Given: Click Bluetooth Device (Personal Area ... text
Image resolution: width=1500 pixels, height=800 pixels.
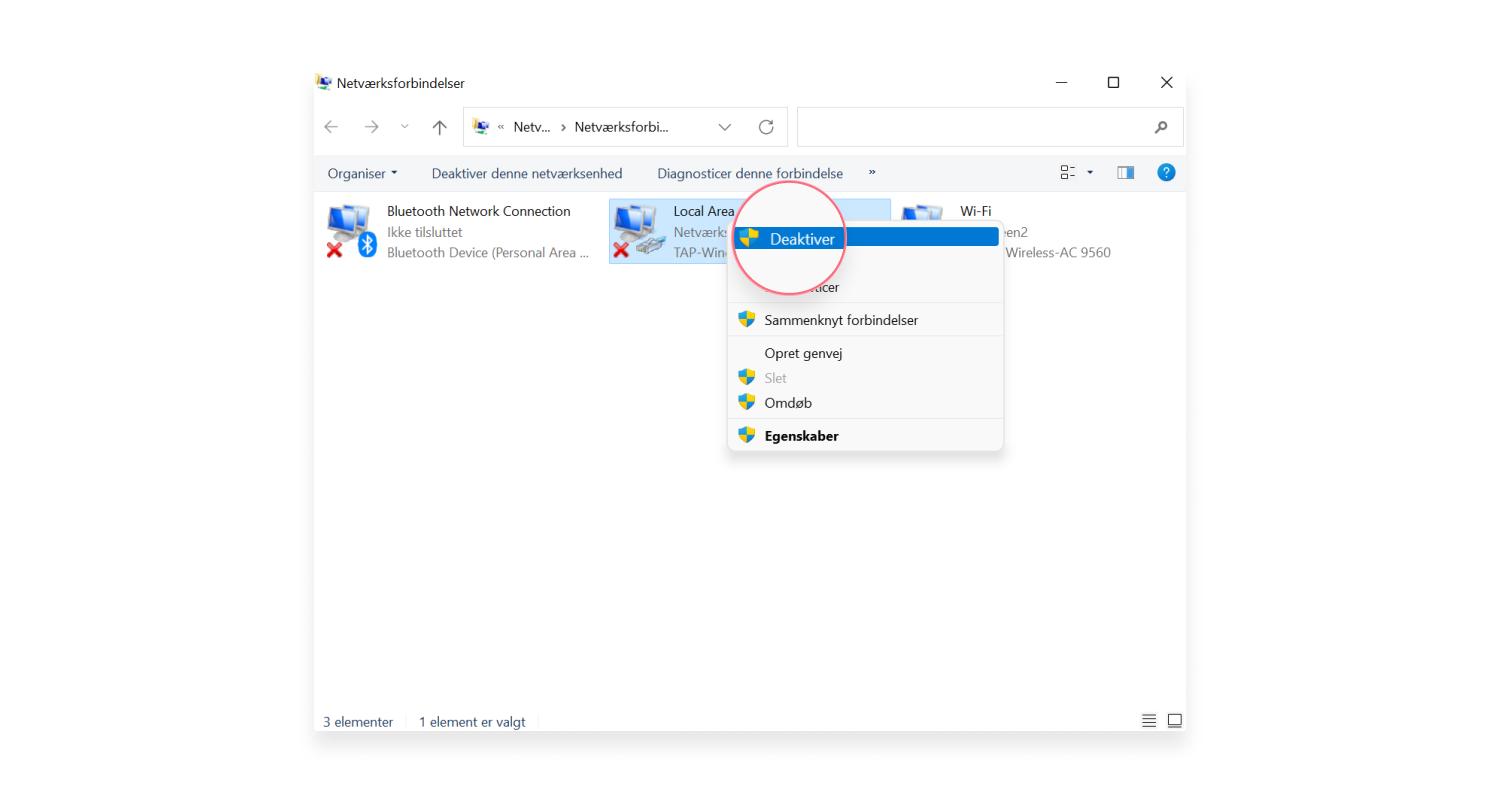Looking at the screenshot, I should click(x=488, y=253).
